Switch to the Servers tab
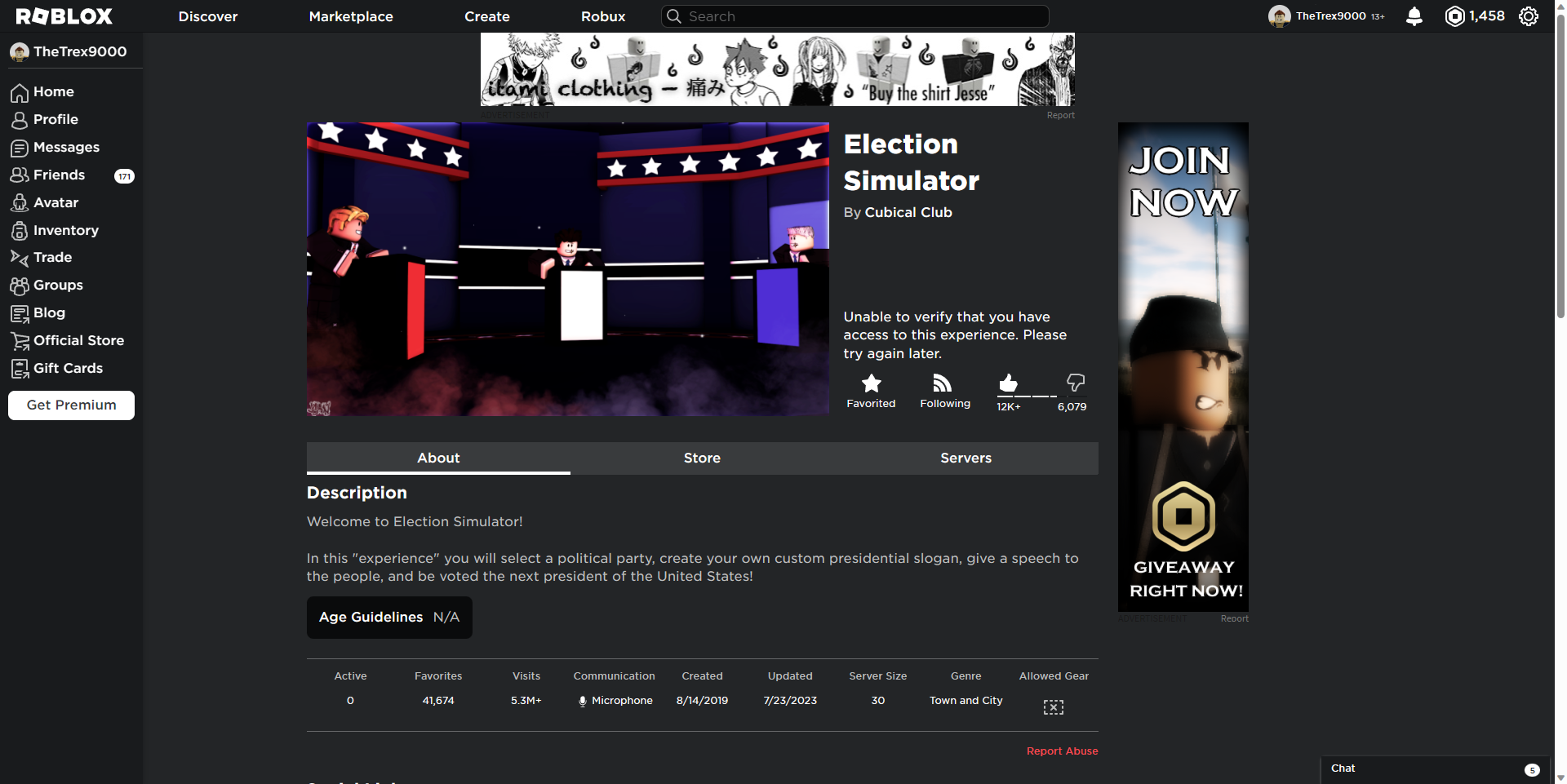 point(966,458)
